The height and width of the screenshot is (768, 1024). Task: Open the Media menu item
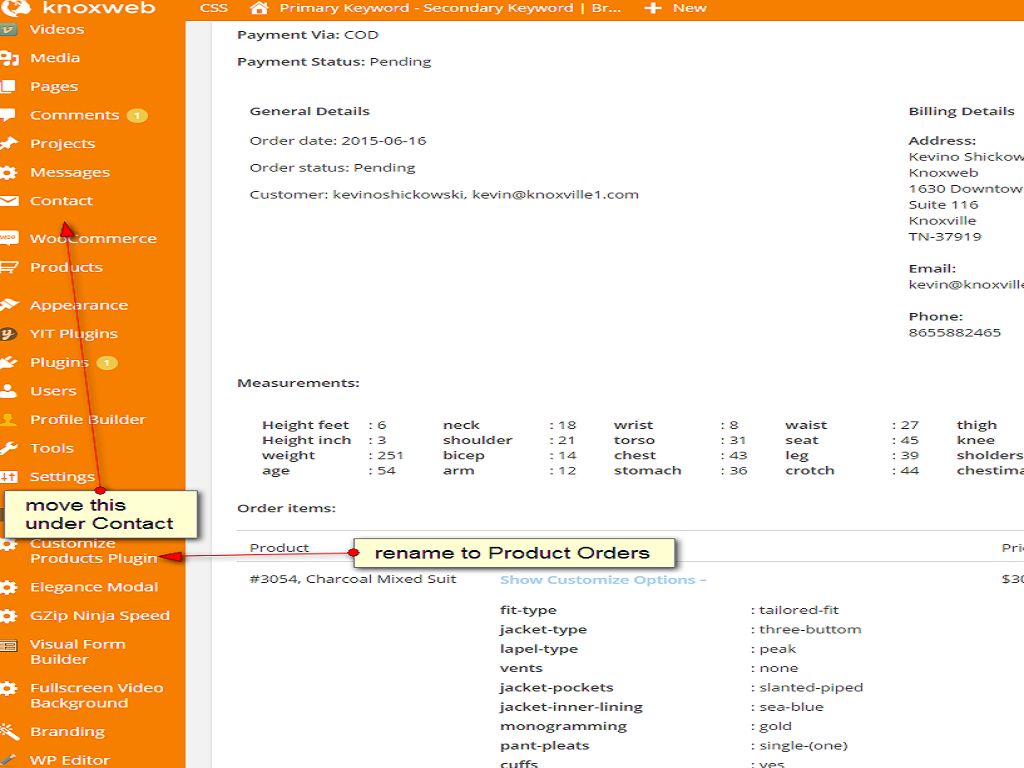coord(55,58)
